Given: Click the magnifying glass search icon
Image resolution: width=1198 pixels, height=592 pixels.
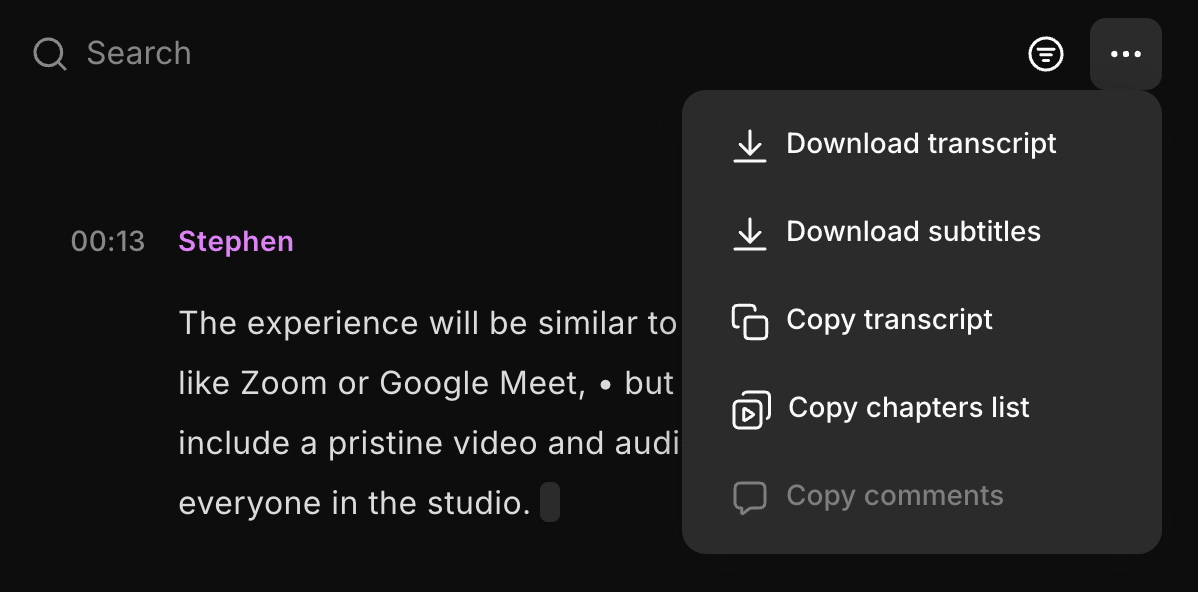Looking at the screenshot, I should tap(49, 53).
